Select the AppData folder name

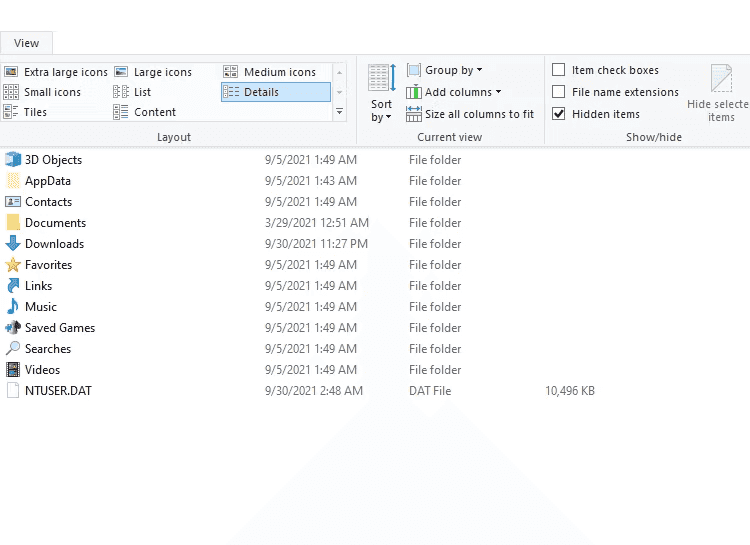48,181
